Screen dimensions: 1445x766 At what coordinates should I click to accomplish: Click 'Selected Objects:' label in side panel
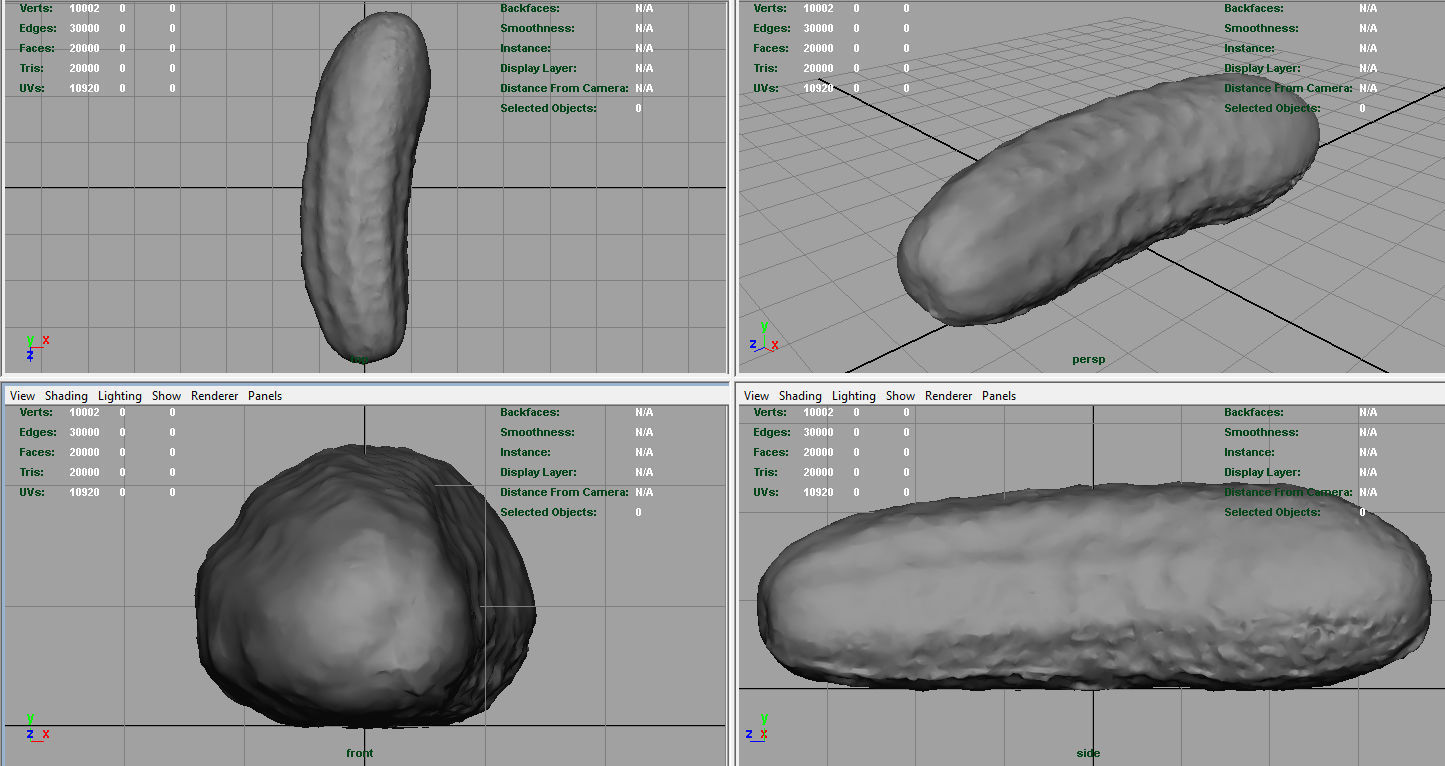click(1272, 512)
